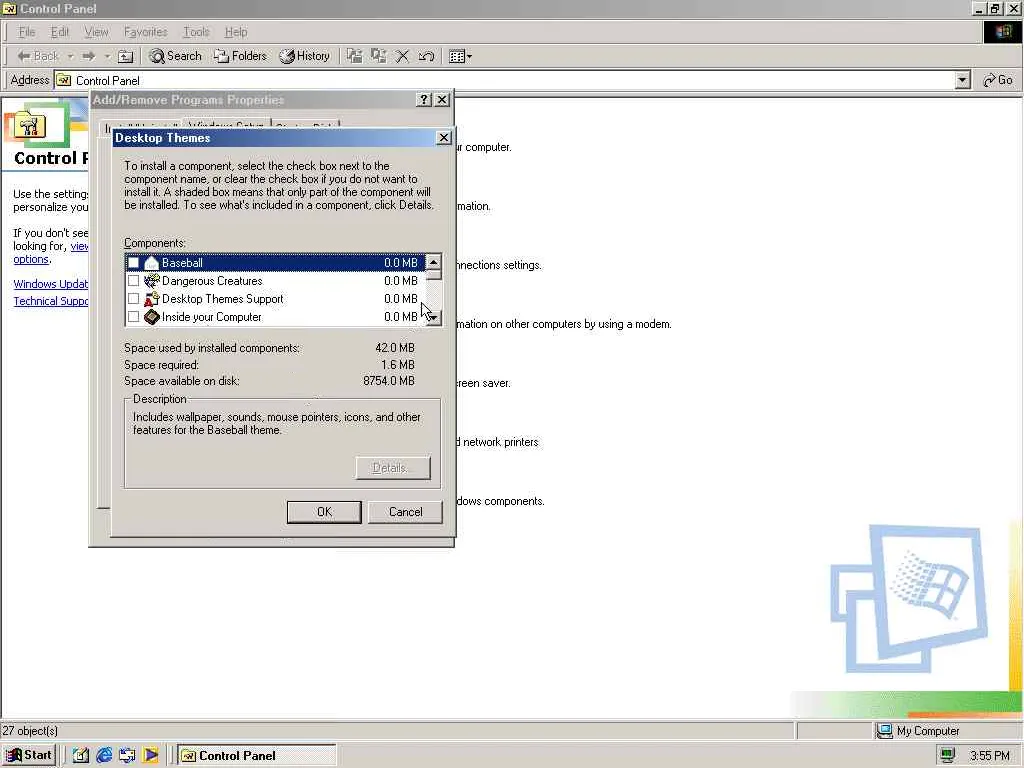Image resolution: width=1024 pixels, height=768 pixels.
Task: Click the 27 object(s) status text
Action: (x=30, y=731)
